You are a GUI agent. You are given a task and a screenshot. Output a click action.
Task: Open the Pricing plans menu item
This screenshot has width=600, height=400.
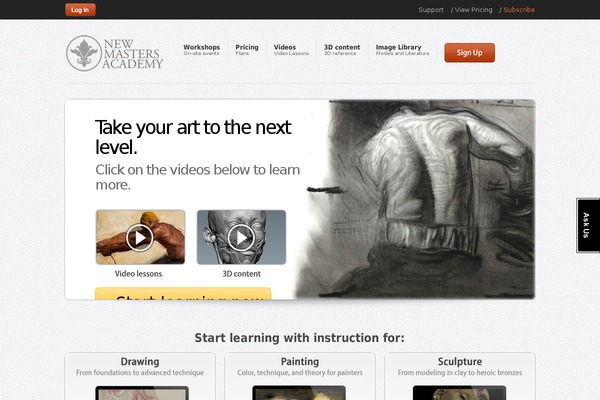pos(247,50)
